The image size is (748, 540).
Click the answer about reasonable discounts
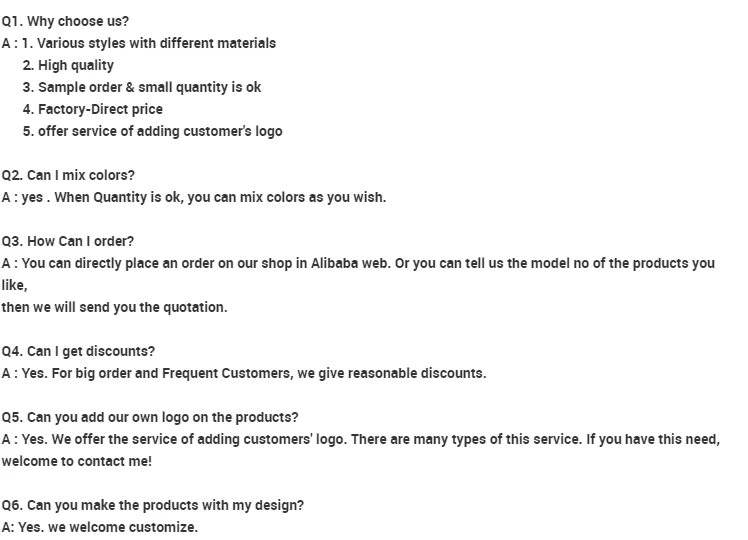(244, 373)
